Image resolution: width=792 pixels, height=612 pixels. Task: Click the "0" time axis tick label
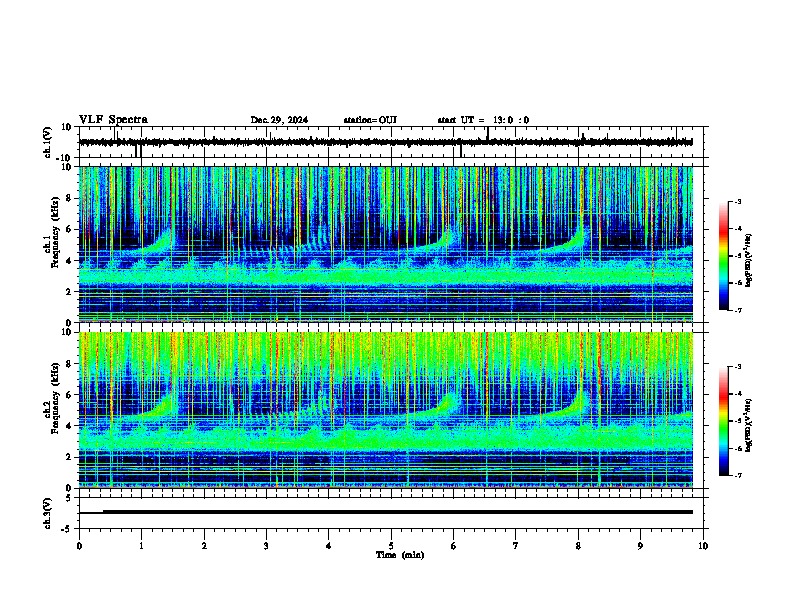[79, 546]
